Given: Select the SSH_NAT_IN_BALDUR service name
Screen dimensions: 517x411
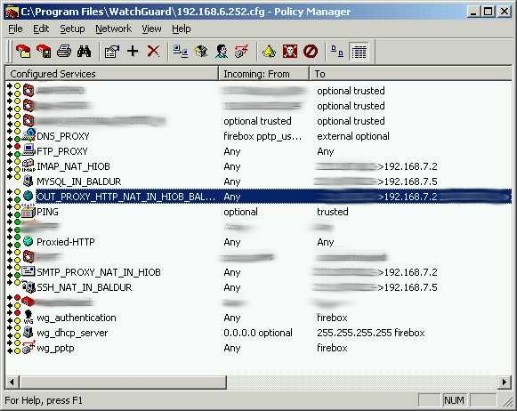Looking at the screenshot, I should click(84, 287).
